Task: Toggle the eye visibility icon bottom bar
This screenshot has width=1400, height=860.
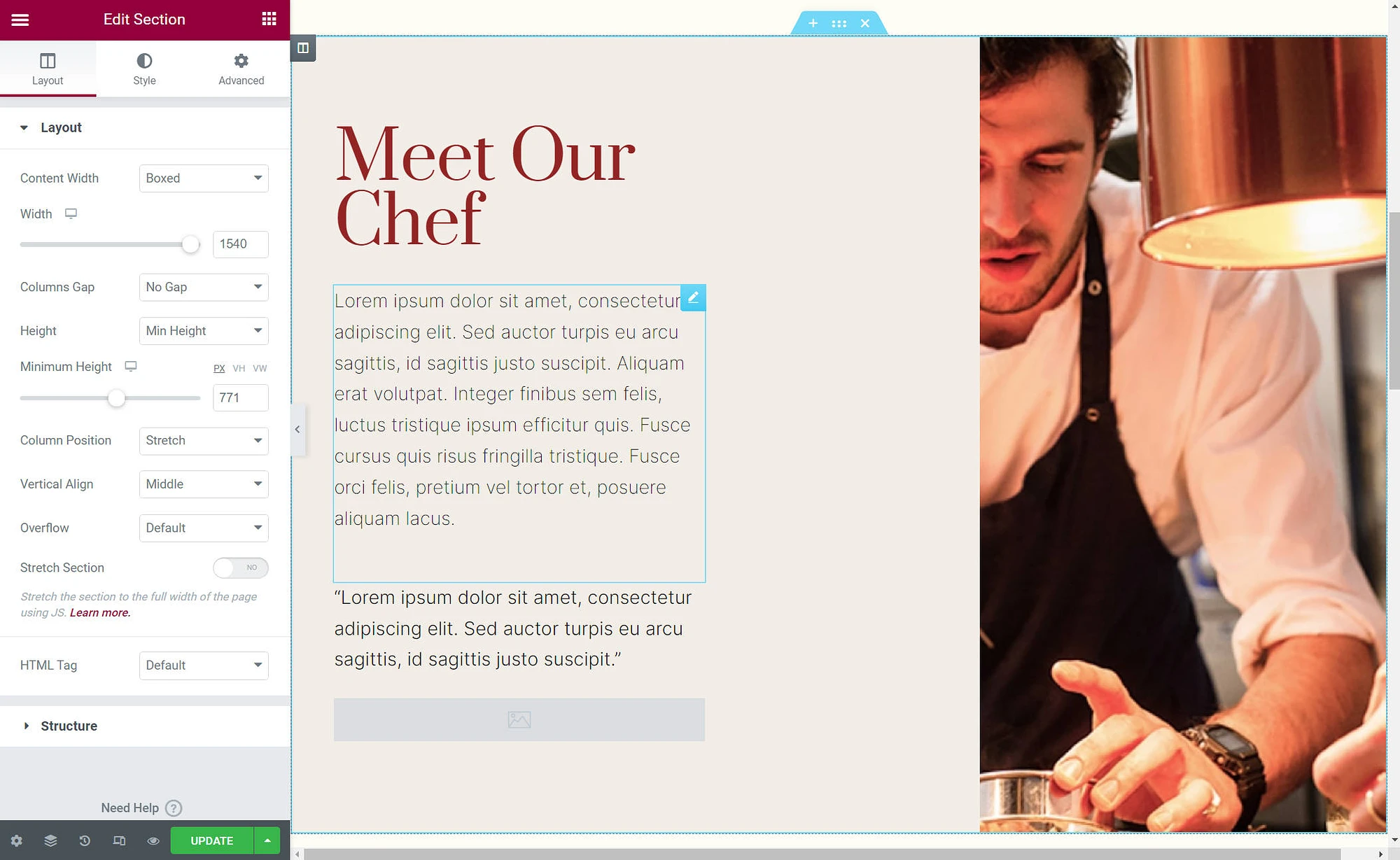Action: coord(153,840)
